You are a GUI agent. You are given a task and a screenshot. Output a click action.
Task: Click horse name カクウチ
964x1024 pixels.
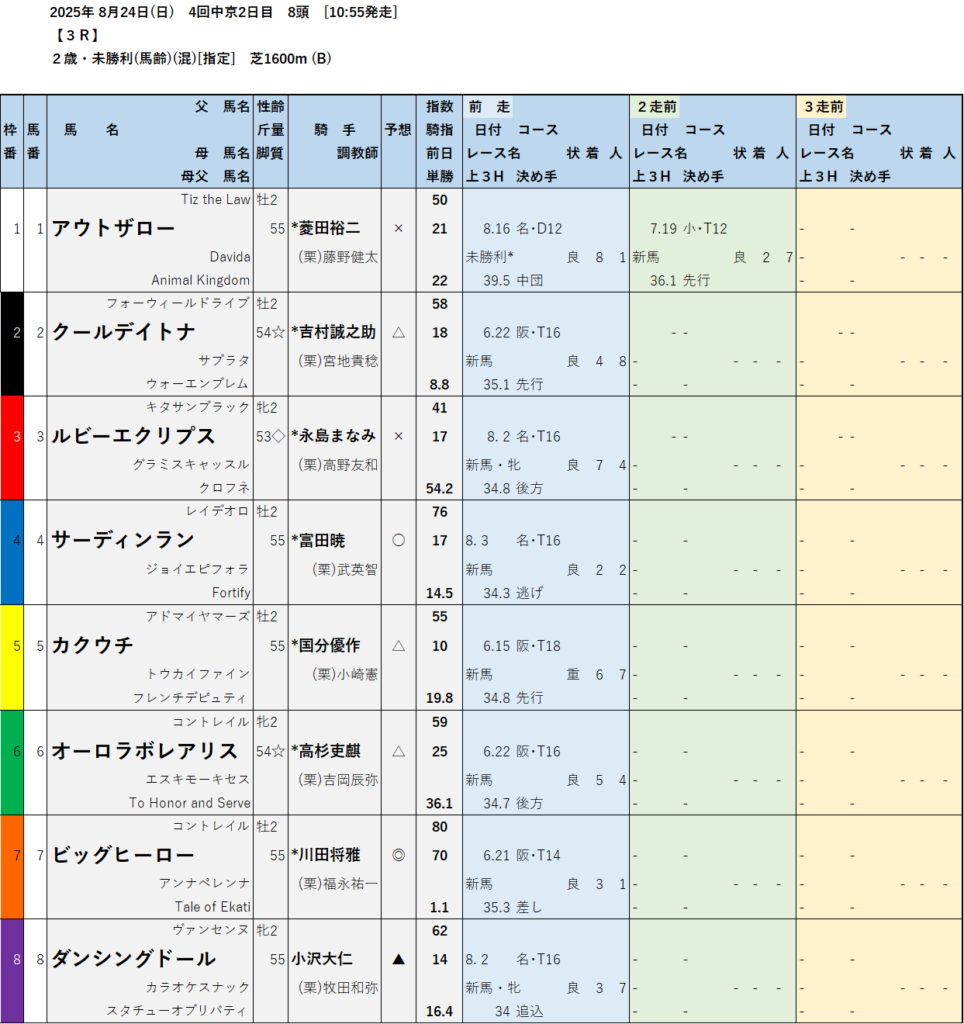point(93,645)
